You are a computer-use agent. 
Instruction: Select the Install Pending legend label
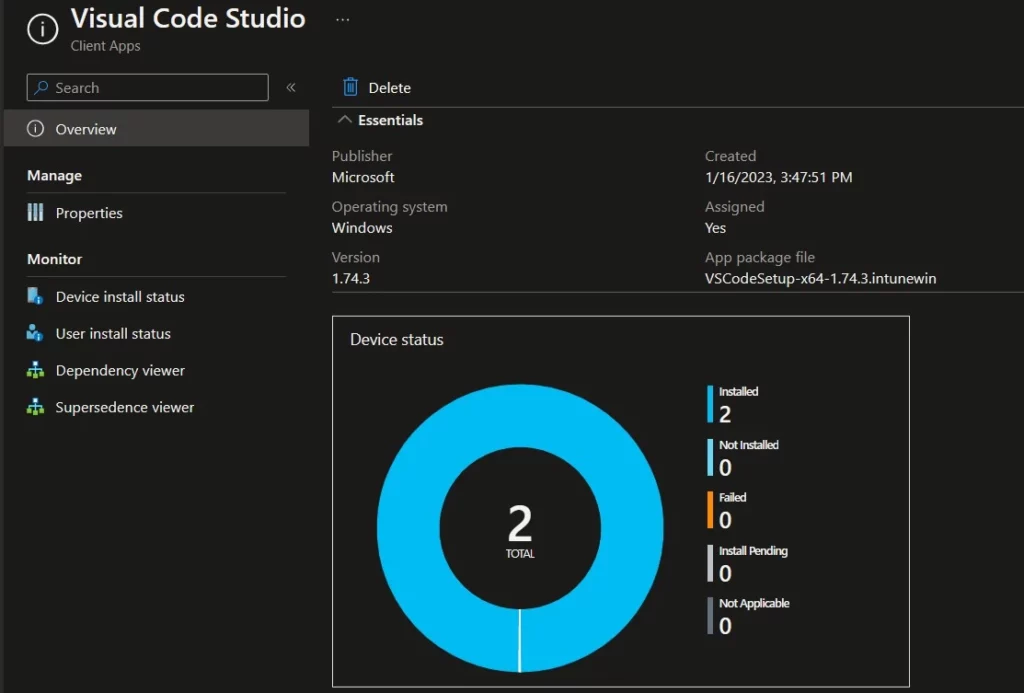[x=754, y=551]
